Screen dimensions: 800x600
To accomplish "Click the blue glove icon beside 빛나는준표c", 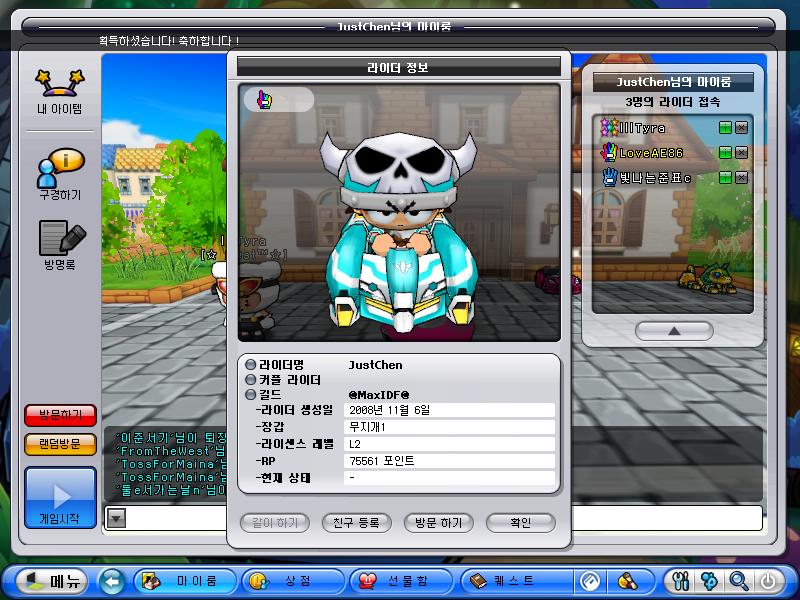I will 609,178.
